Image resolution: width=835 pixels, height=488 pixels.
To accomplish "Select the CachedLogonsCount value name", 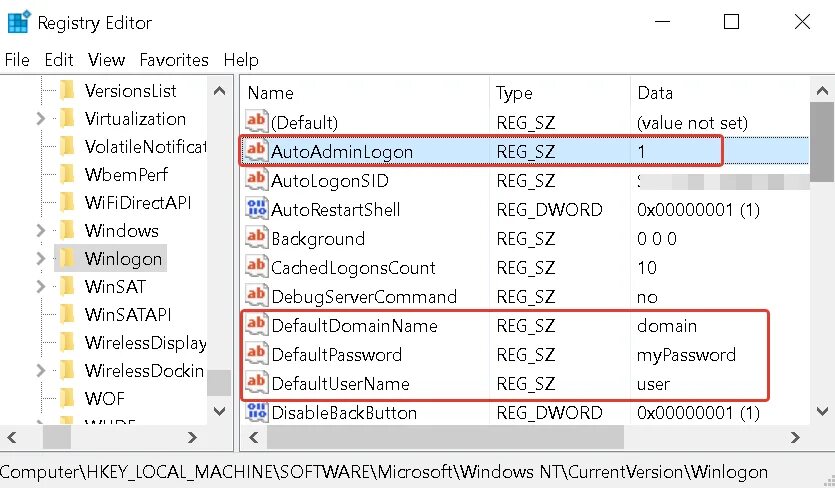I will (353, 267).
